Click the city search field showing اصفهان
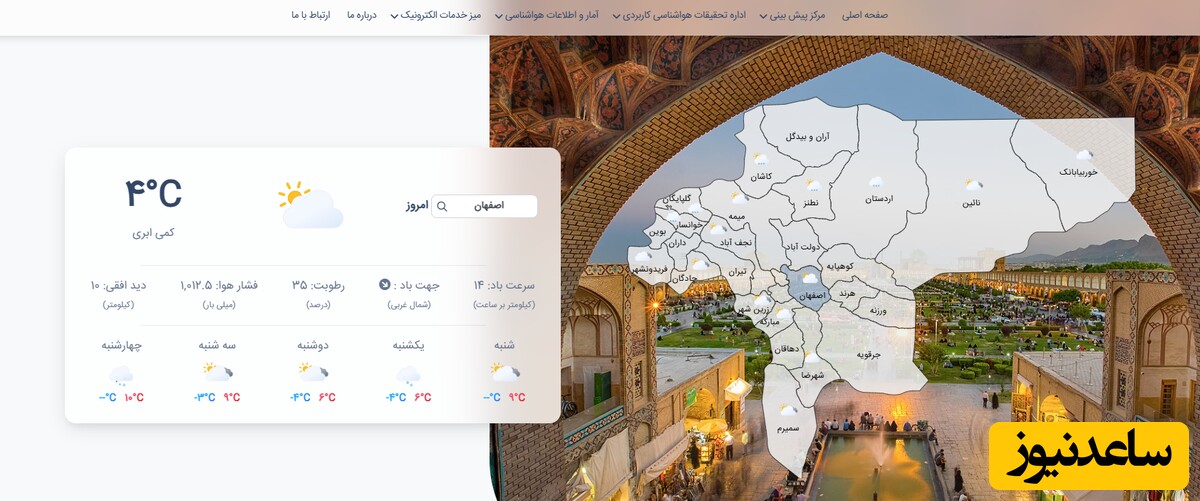The width and height of the screenshot is (1200, 501). [x=492, y=206]
